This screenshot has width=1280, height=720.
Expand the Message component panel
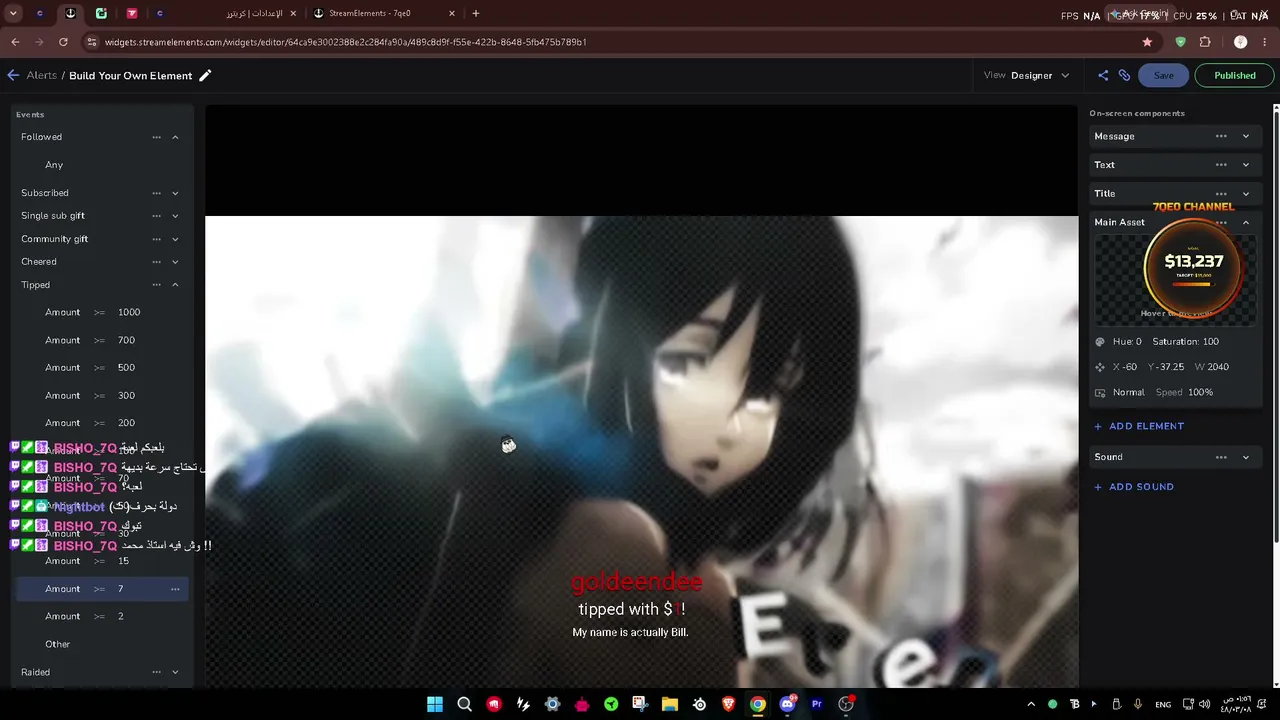point(1246,136)
